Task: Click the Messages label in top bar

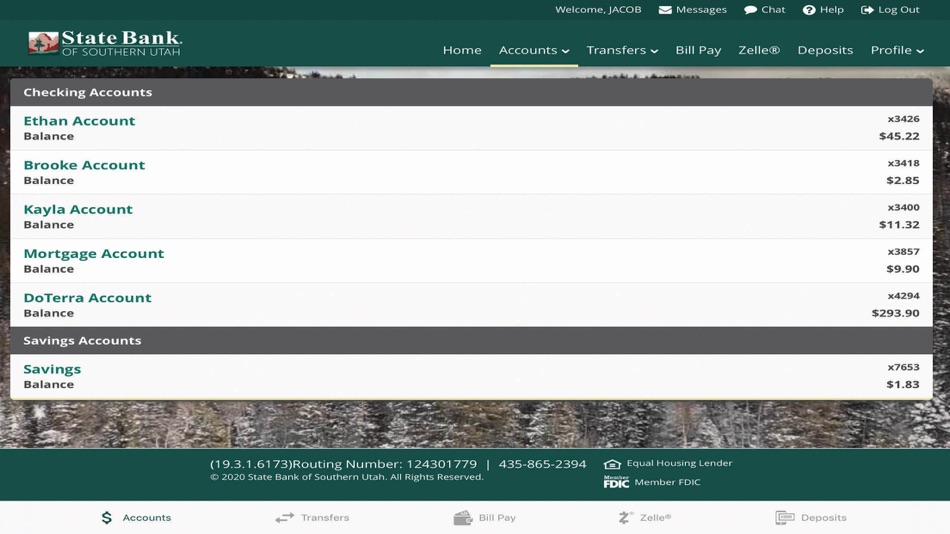Action: coord(701,10)
